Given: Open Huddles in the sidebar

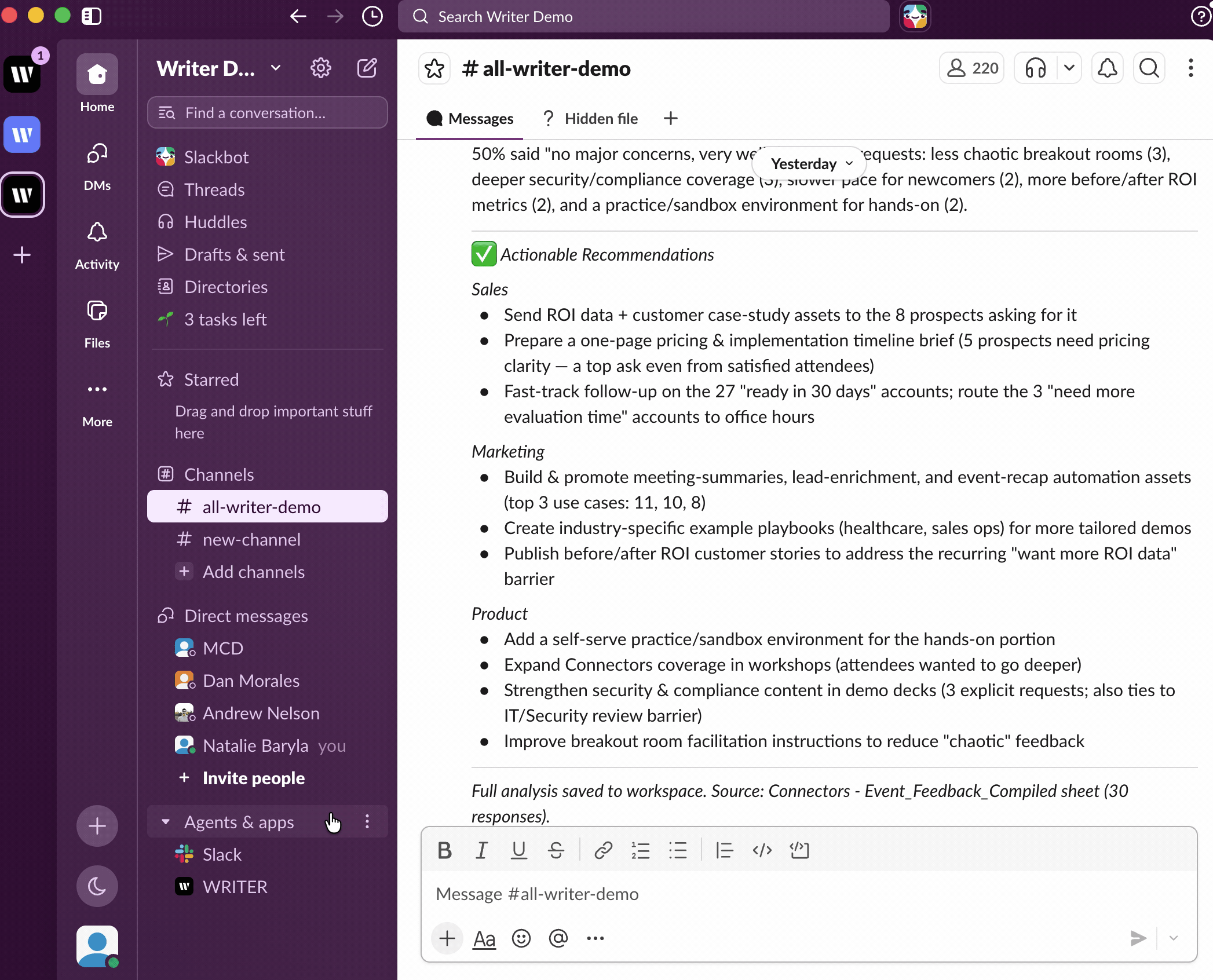Looking at the screenshot, I should click(268, 222).
